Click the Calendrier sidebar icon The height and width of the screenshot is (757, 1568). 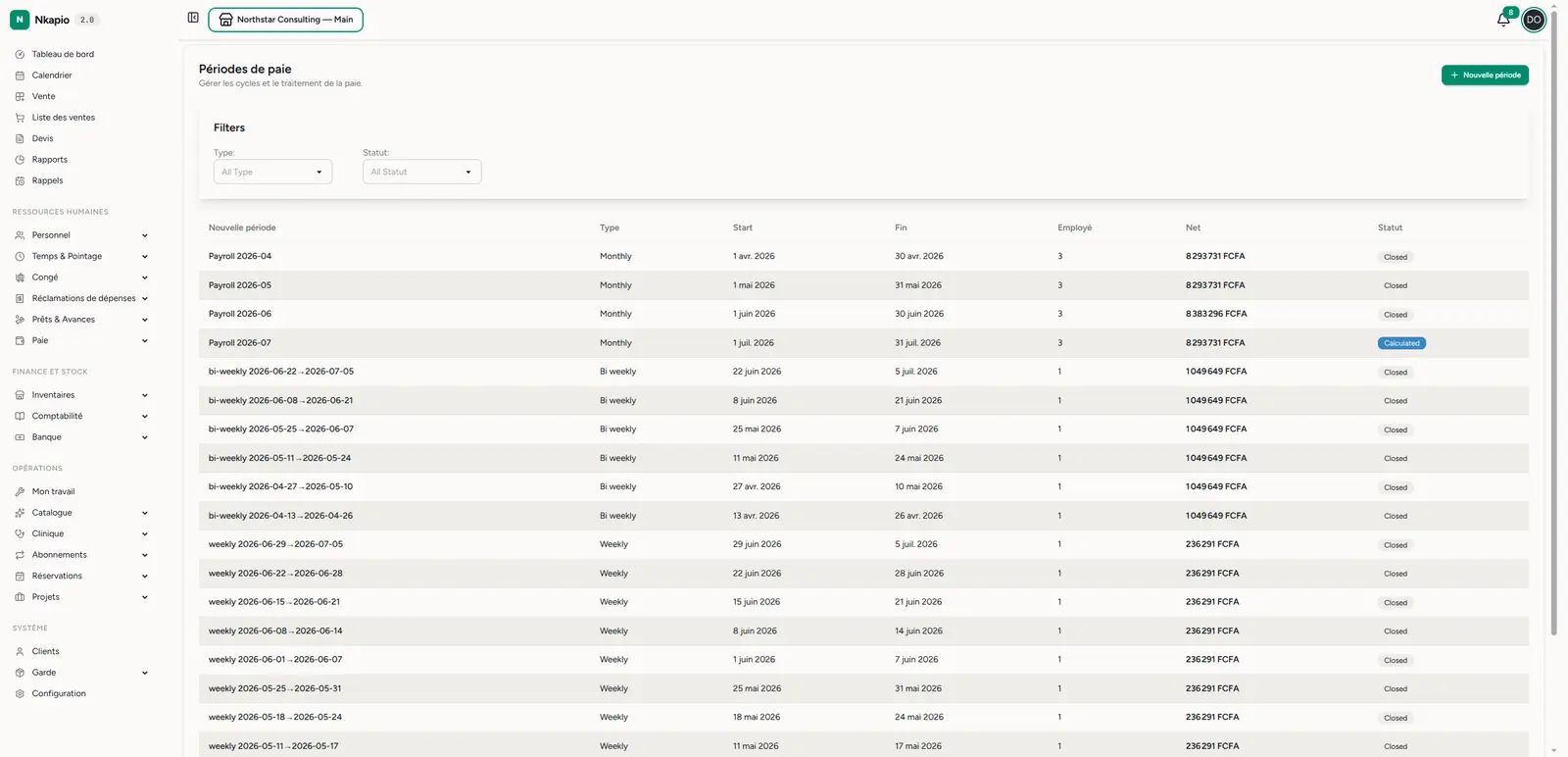pos(20,76)
